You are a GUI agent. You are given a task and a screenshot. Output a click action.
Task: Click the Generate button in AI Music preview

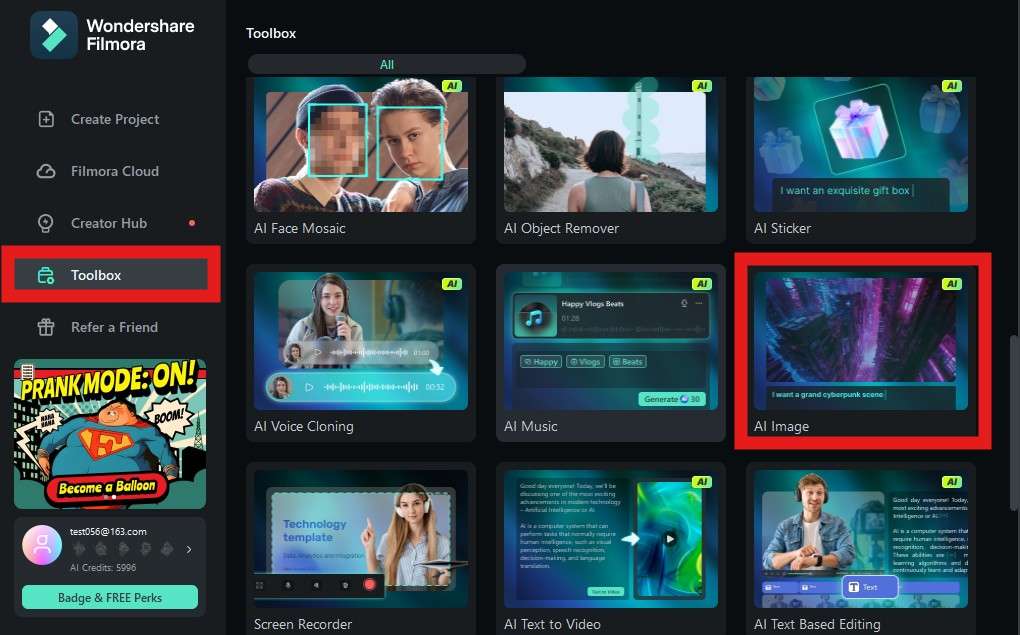[671, 399]
